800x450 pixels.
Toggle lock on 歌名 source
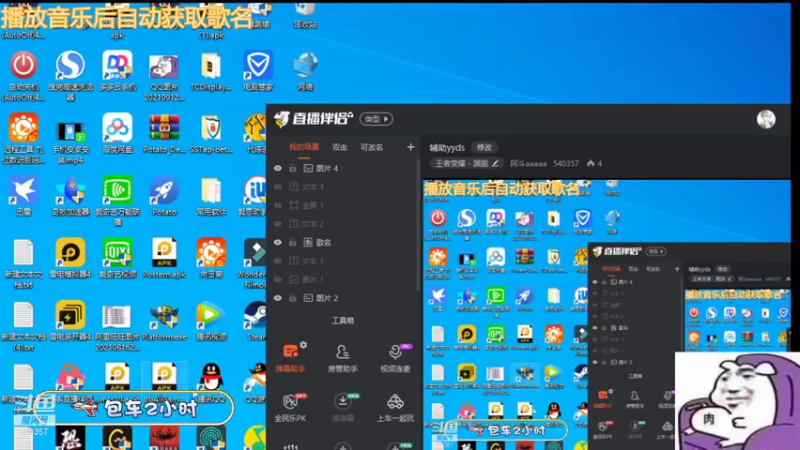point(292,242)
